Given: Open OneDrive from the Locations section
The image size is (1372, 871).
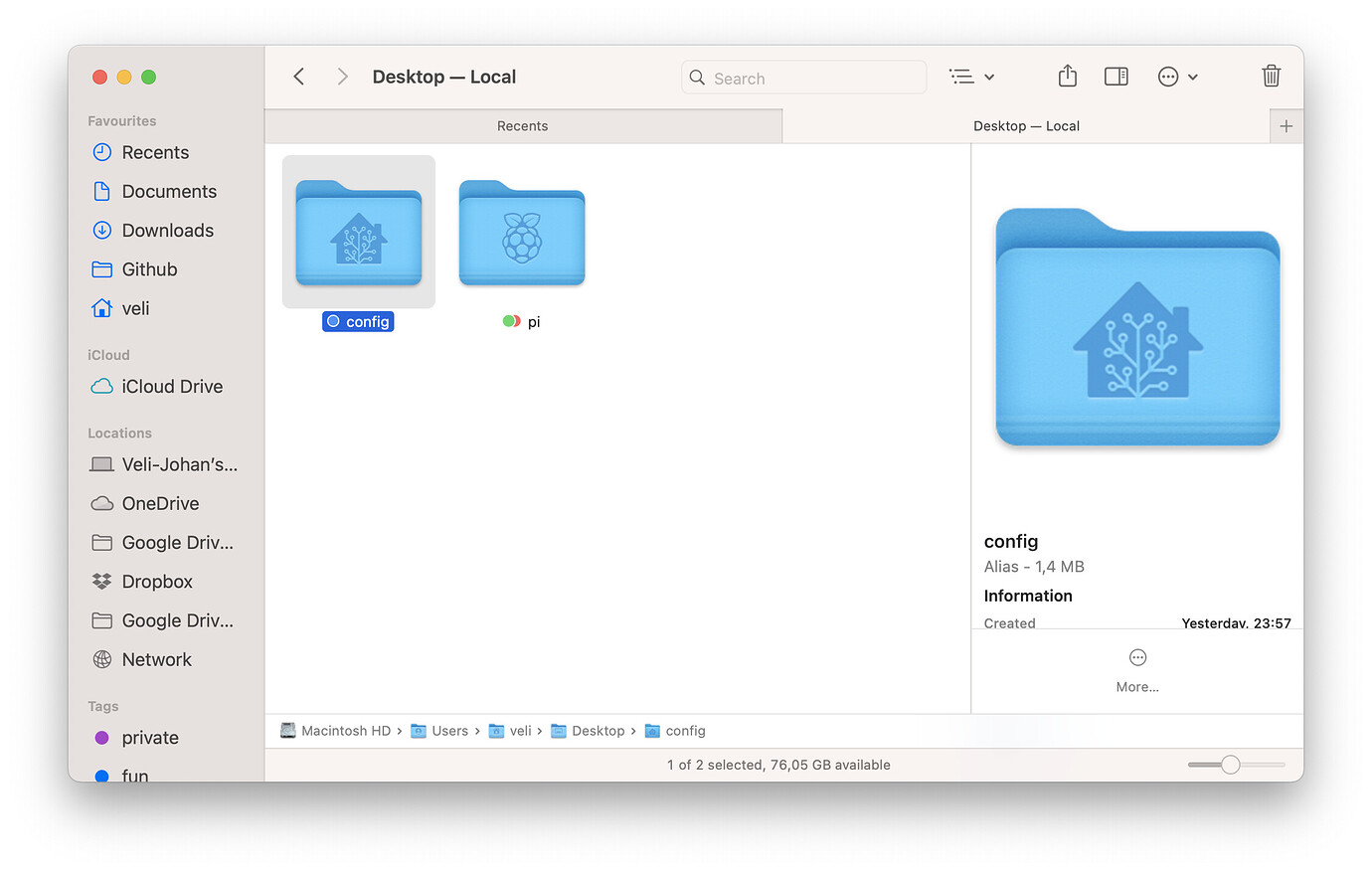Looking at the screenshot, I should (160, 503).
